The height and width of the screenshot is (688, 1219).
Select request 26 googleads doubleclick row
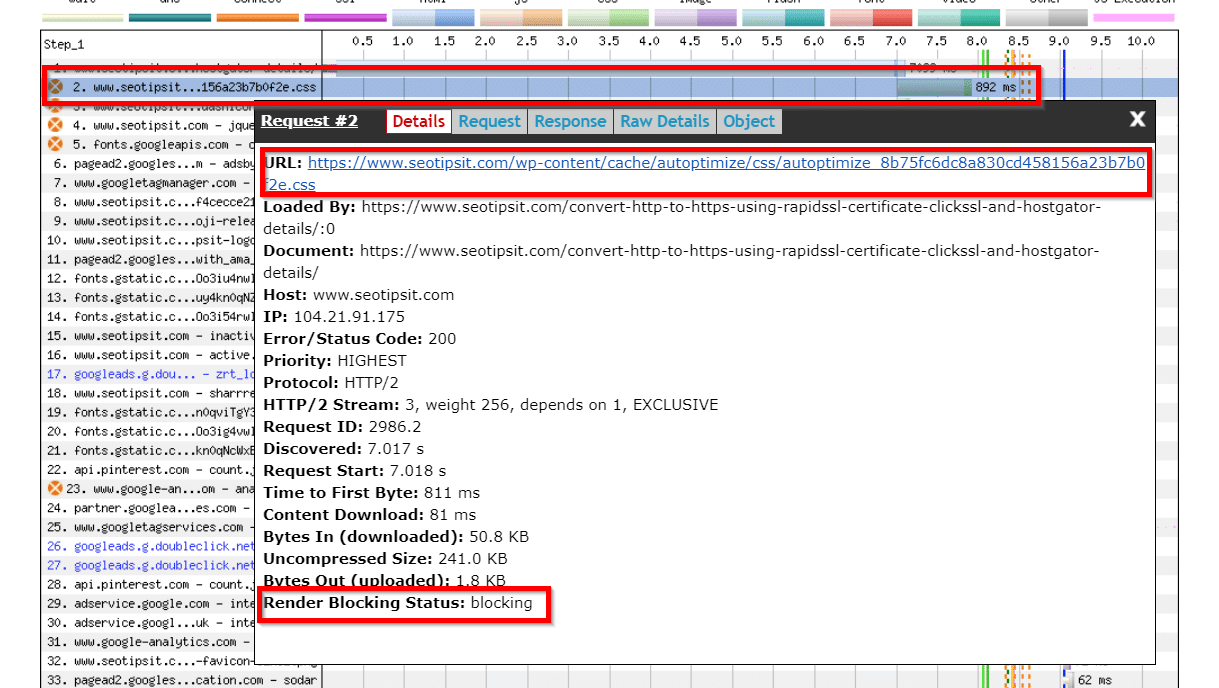[x=150, y=546]
